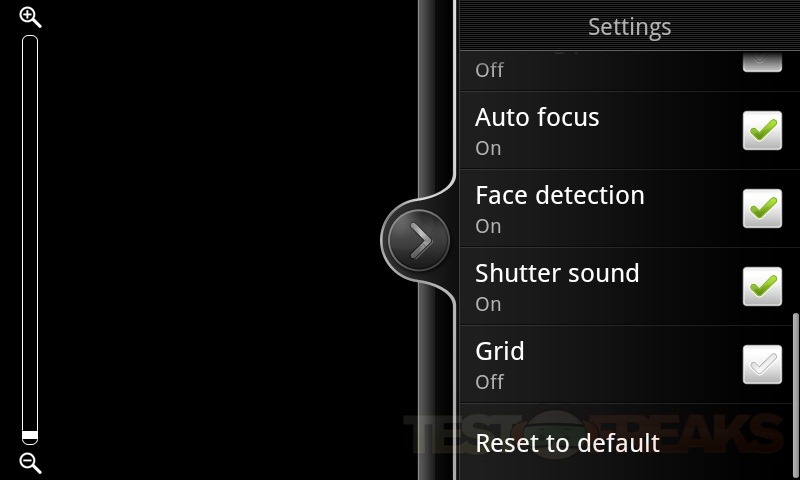The width and height of the screenshot is (800, 480).
Task: Tap the zoom out magnifier icon
Action: pyautogui.click(x=30, y=462)
